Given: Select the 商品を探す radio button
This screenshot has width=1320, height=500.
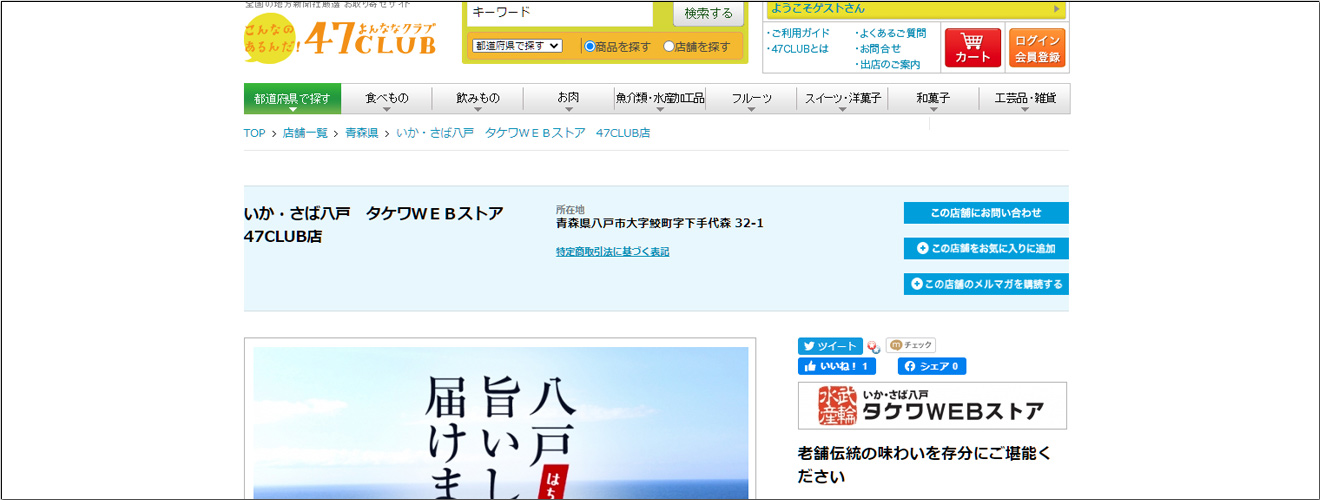Looking at the screenshot, I should click(x=590, y=46).
